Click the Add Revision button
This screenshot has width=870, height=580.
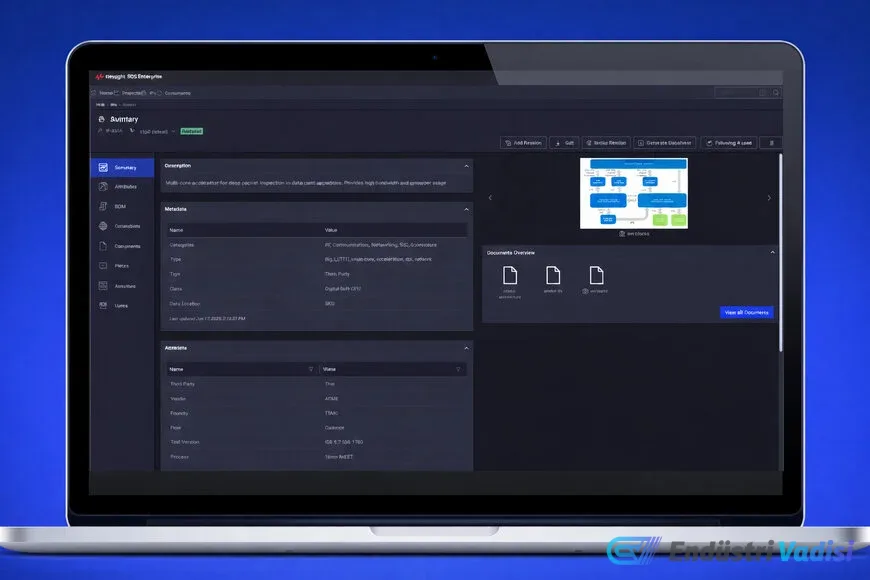(523, 143)
